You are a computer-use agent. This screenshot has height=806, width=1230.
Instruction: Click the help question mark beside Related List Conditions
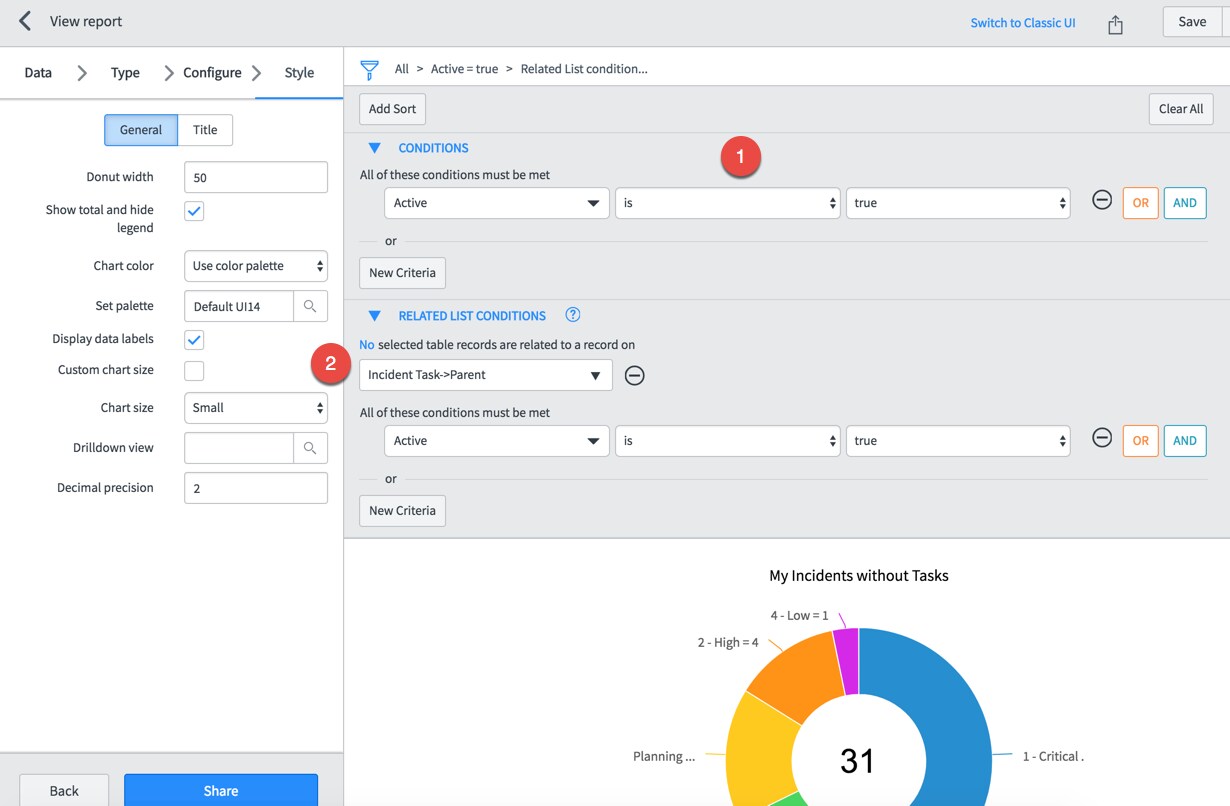click(572, 314)
